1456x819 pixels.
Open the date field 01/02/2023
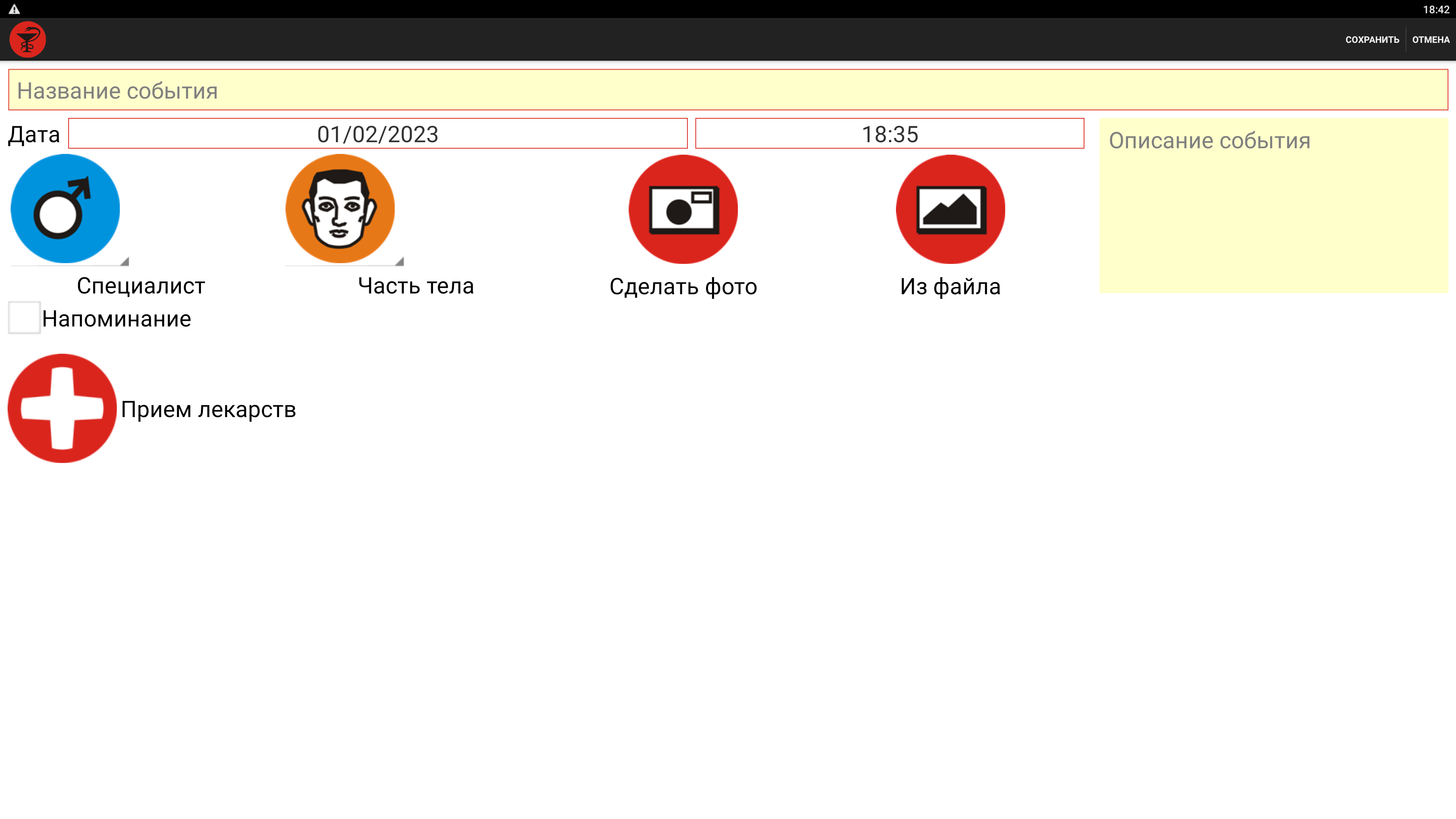tap(378, 134)
